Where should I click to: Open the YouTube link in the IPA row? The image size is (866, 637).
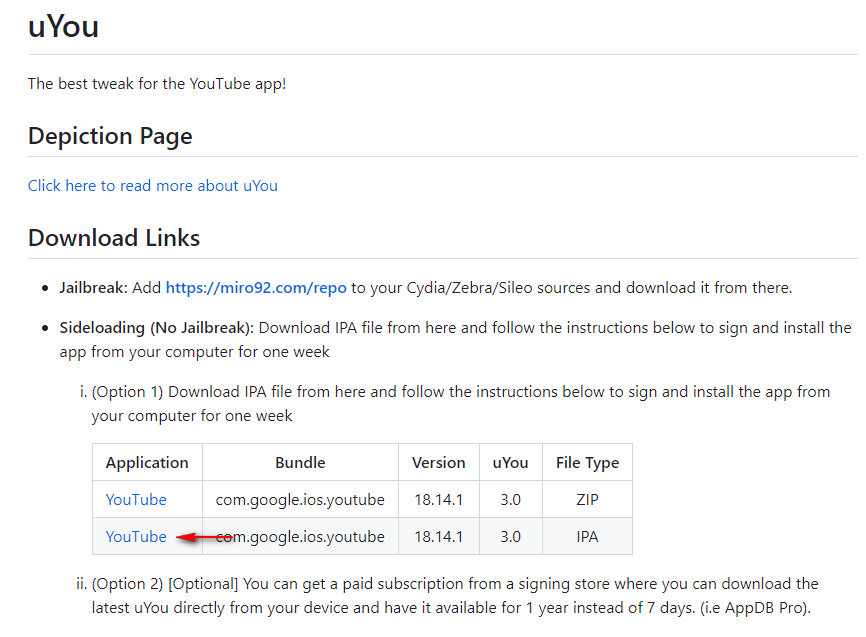tap(136, 536)
